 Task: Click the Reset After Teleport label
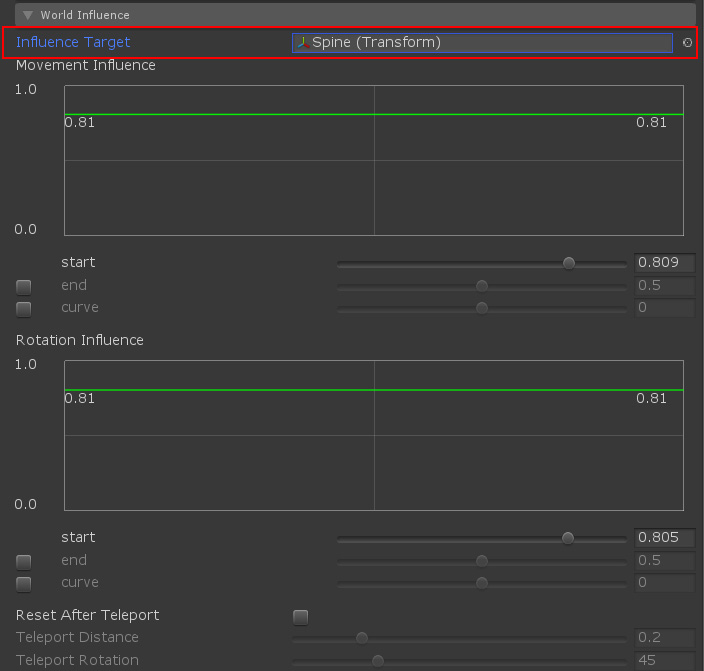pos(88,615)
